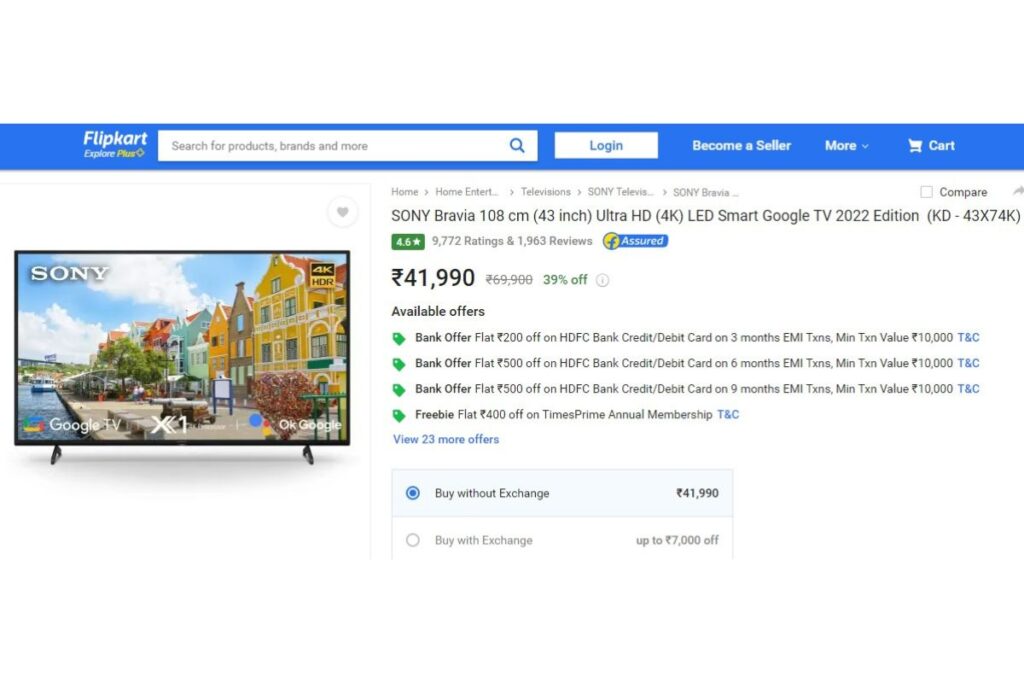Open T&C for 9 months EMI offer
The width and height of the screenshot is (1024, 683).
pos(968,389)
